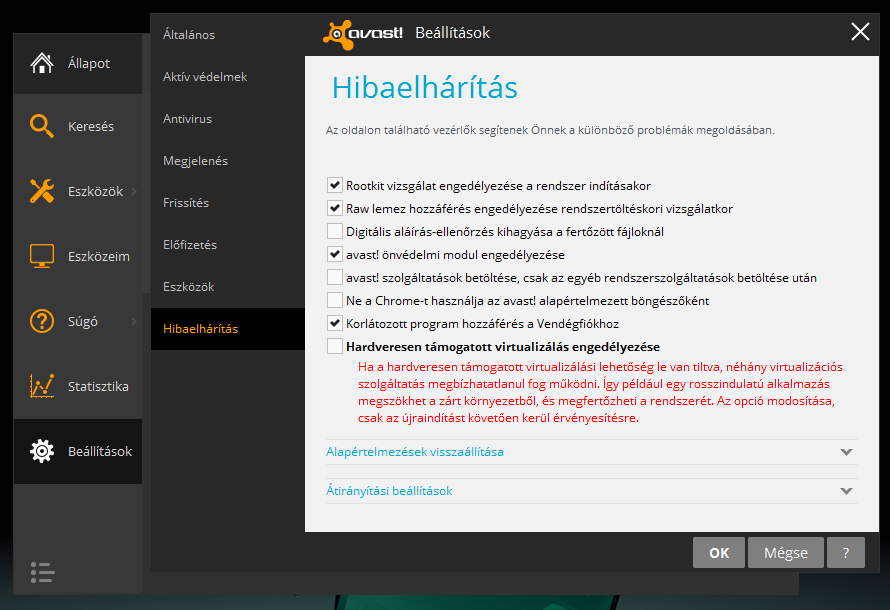Open Súgó submenu arrow in sidebar
The width and height of the screenshot is (890, 610).
coord(134,321)
